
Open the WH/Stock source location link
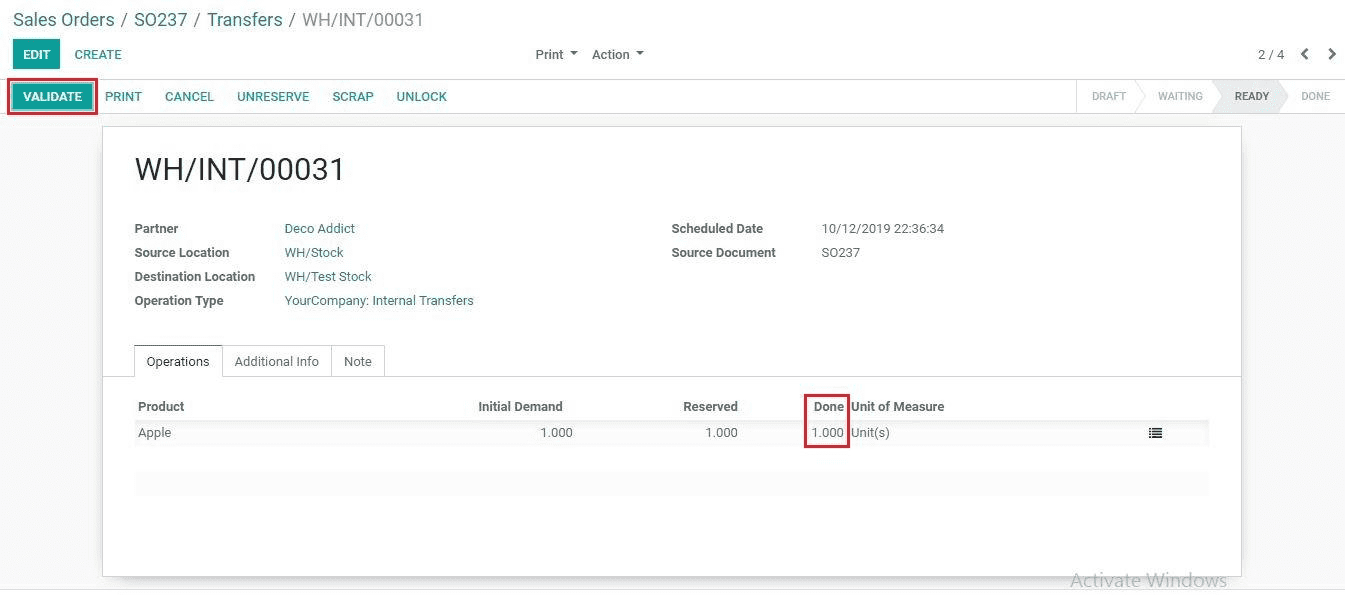[314, 253]
